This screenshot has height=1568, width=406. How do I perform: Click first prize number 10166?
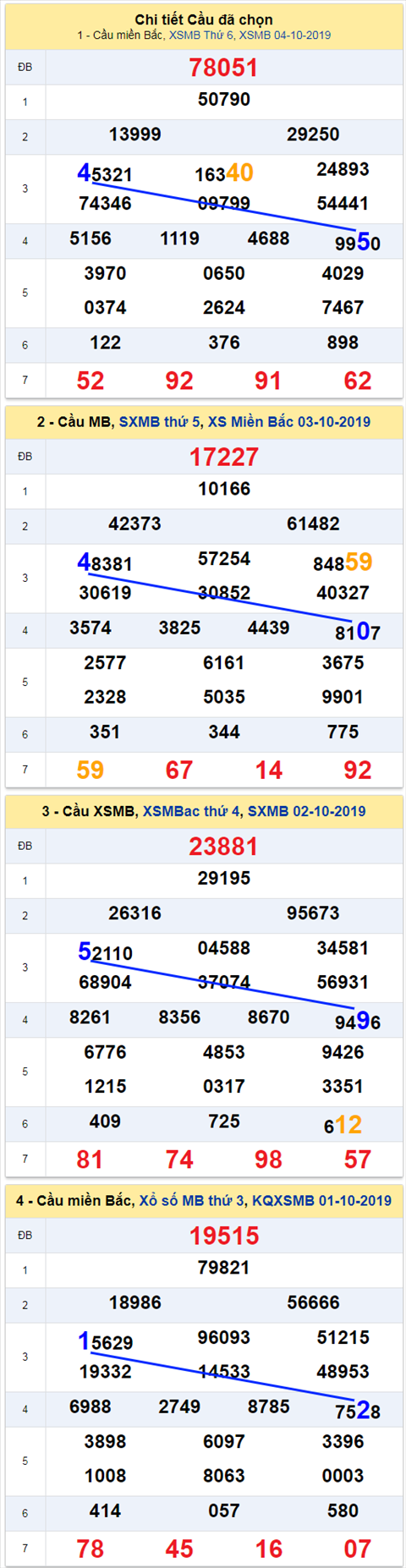(224, 489)
